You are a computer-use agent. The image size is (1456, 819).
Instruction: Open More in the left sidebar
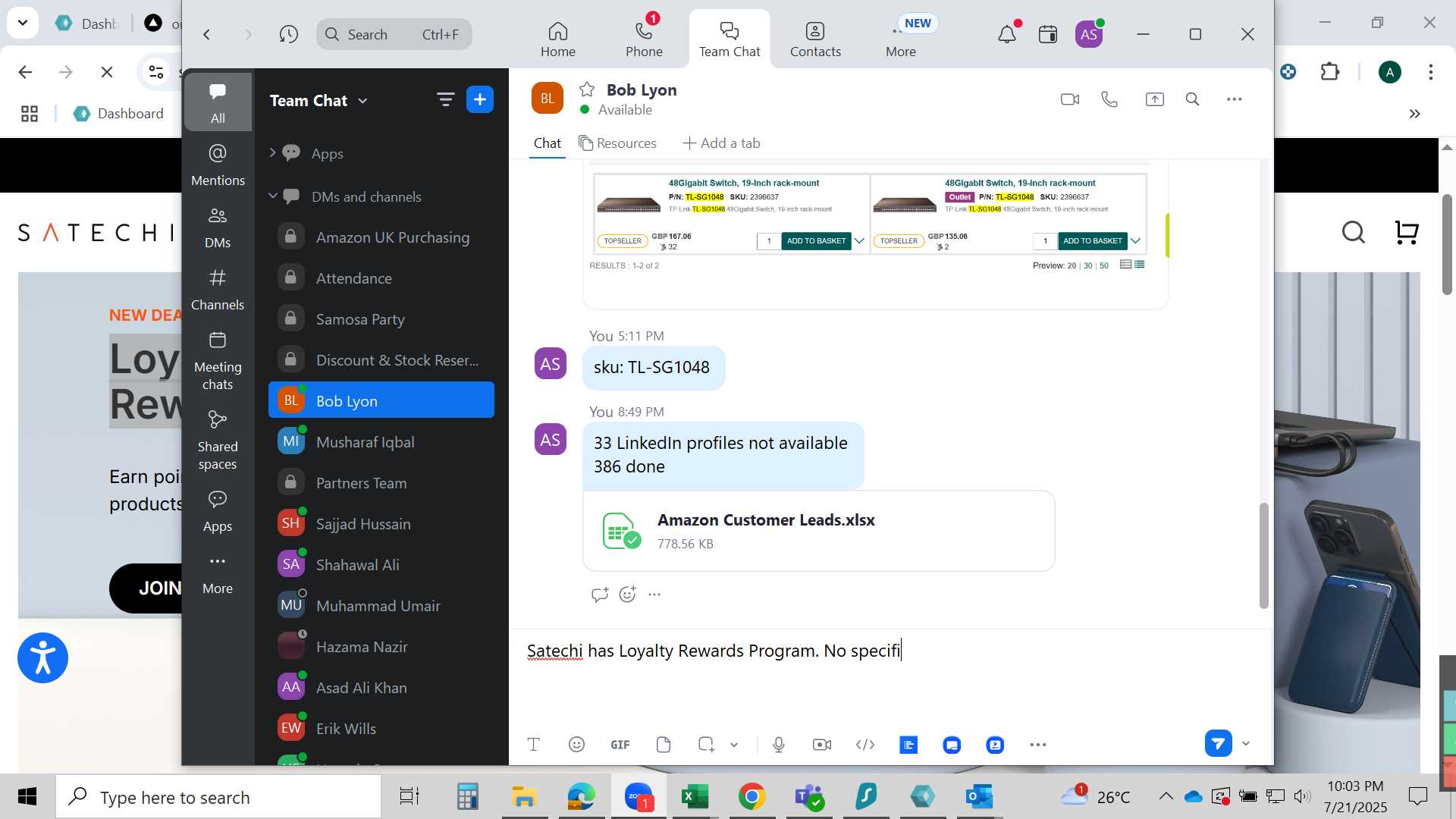(218, 574)
